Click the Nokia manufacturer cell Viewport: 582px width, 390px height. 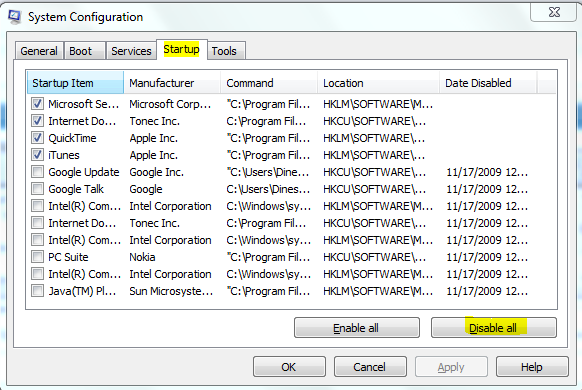pos(142,257)
